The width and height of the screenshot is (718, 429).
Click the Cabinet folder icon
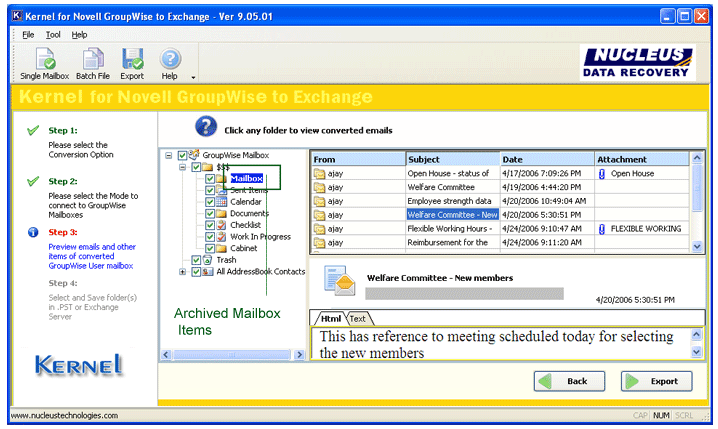coord(221,248)
